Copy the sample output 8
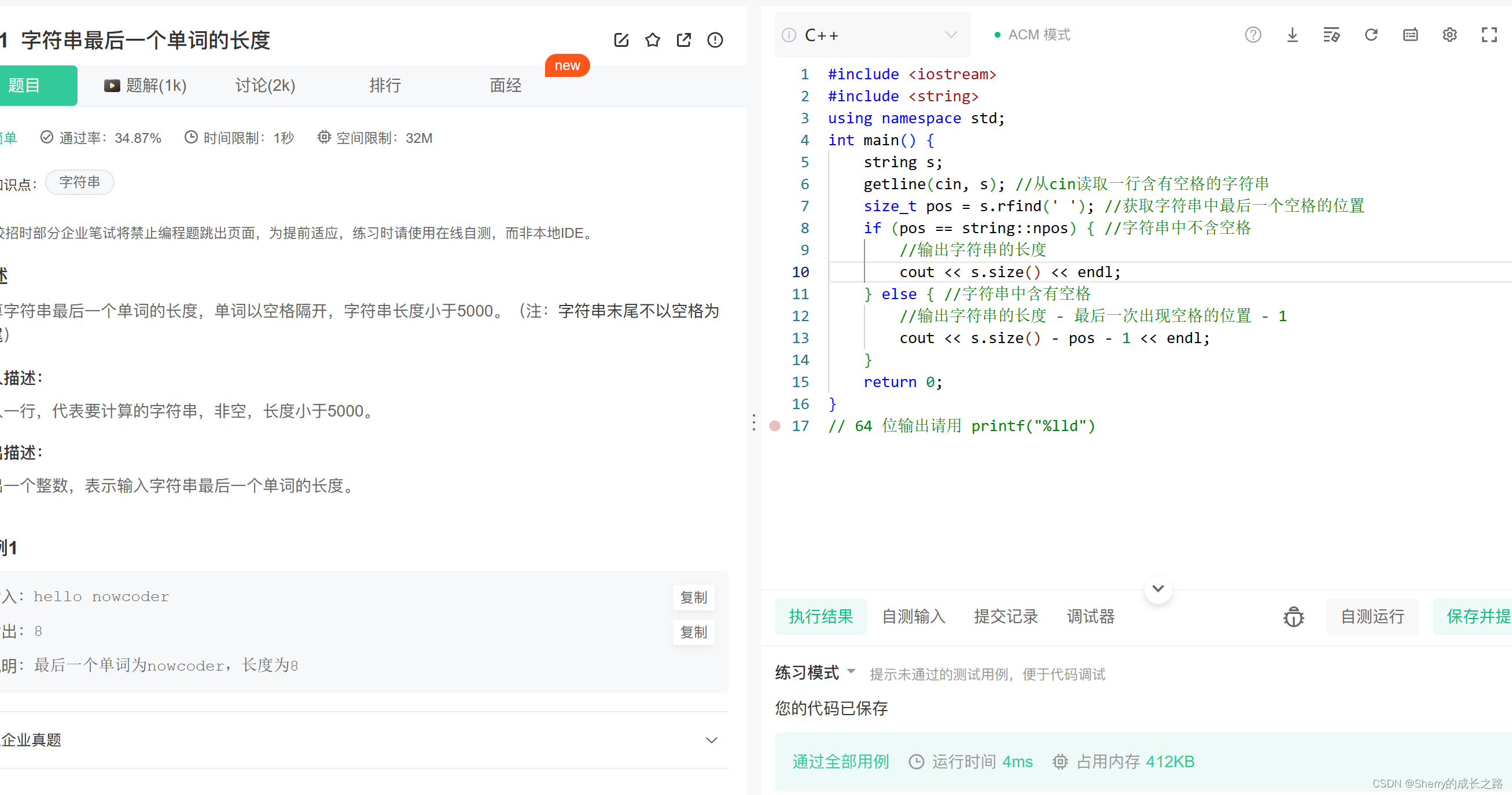The image size is (1512, 795). [x=693, y=632]
